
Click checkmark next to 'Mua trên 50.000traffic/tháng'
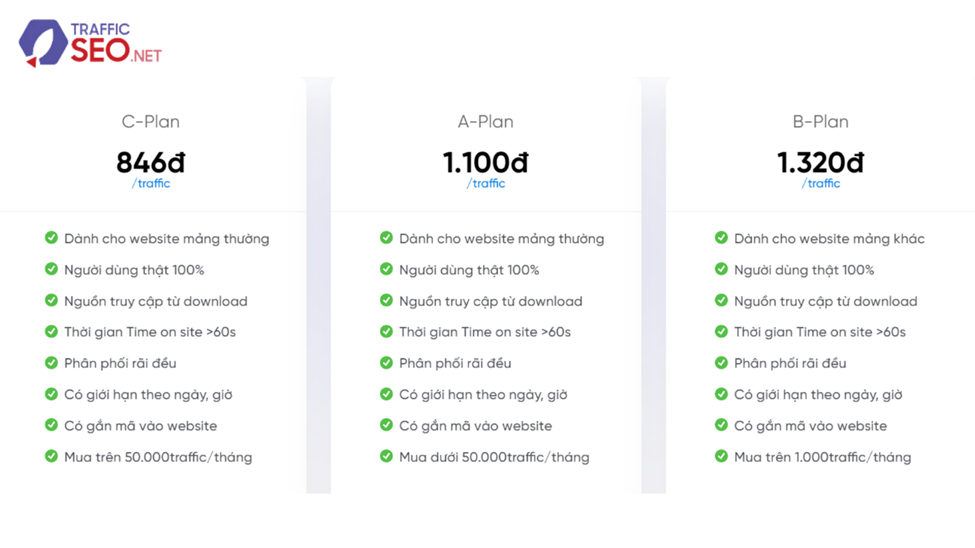(x=52, y=457)
